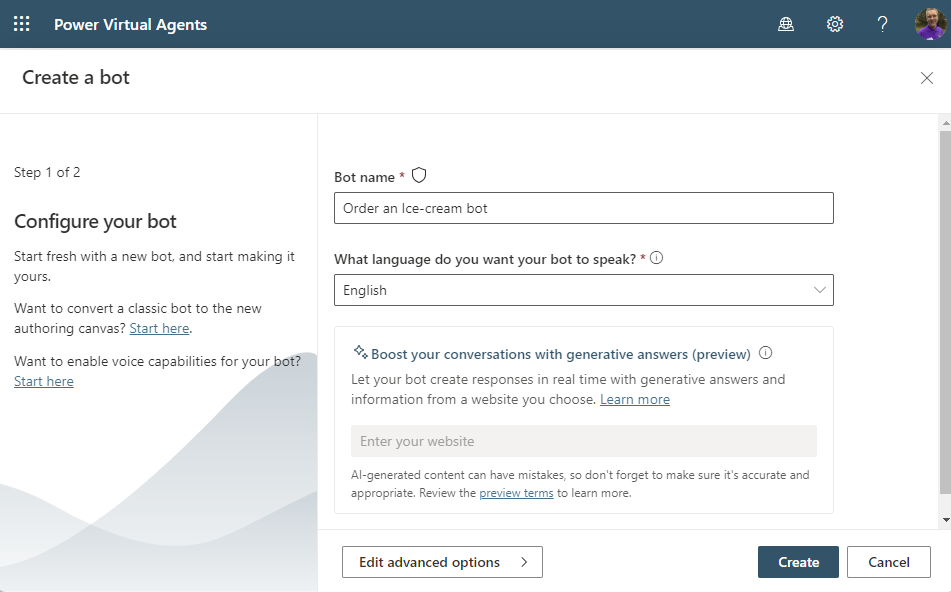Click the Cancel button
Image resolution: width=951 pixels, height=592 pixels.
point(889,562)
